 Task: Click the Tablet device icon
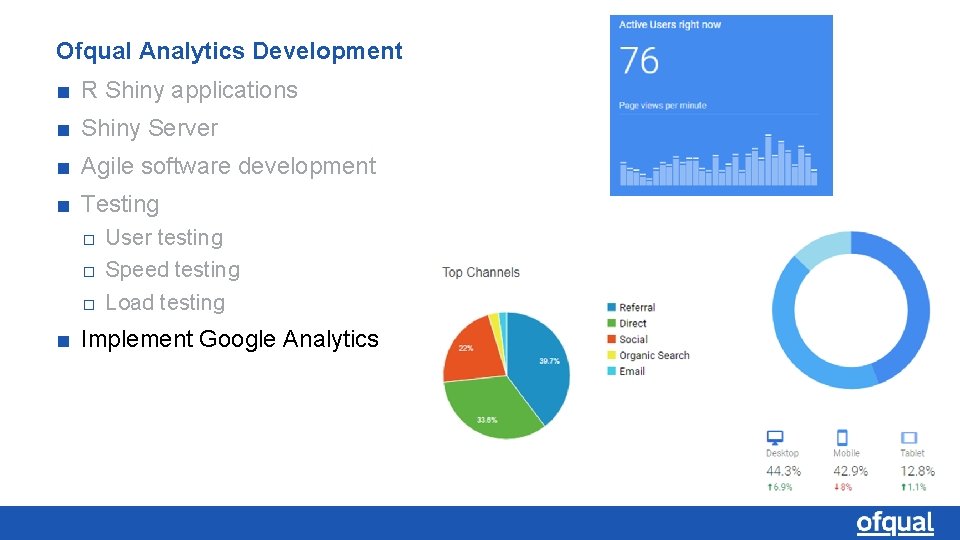click(x=909, y=438)
